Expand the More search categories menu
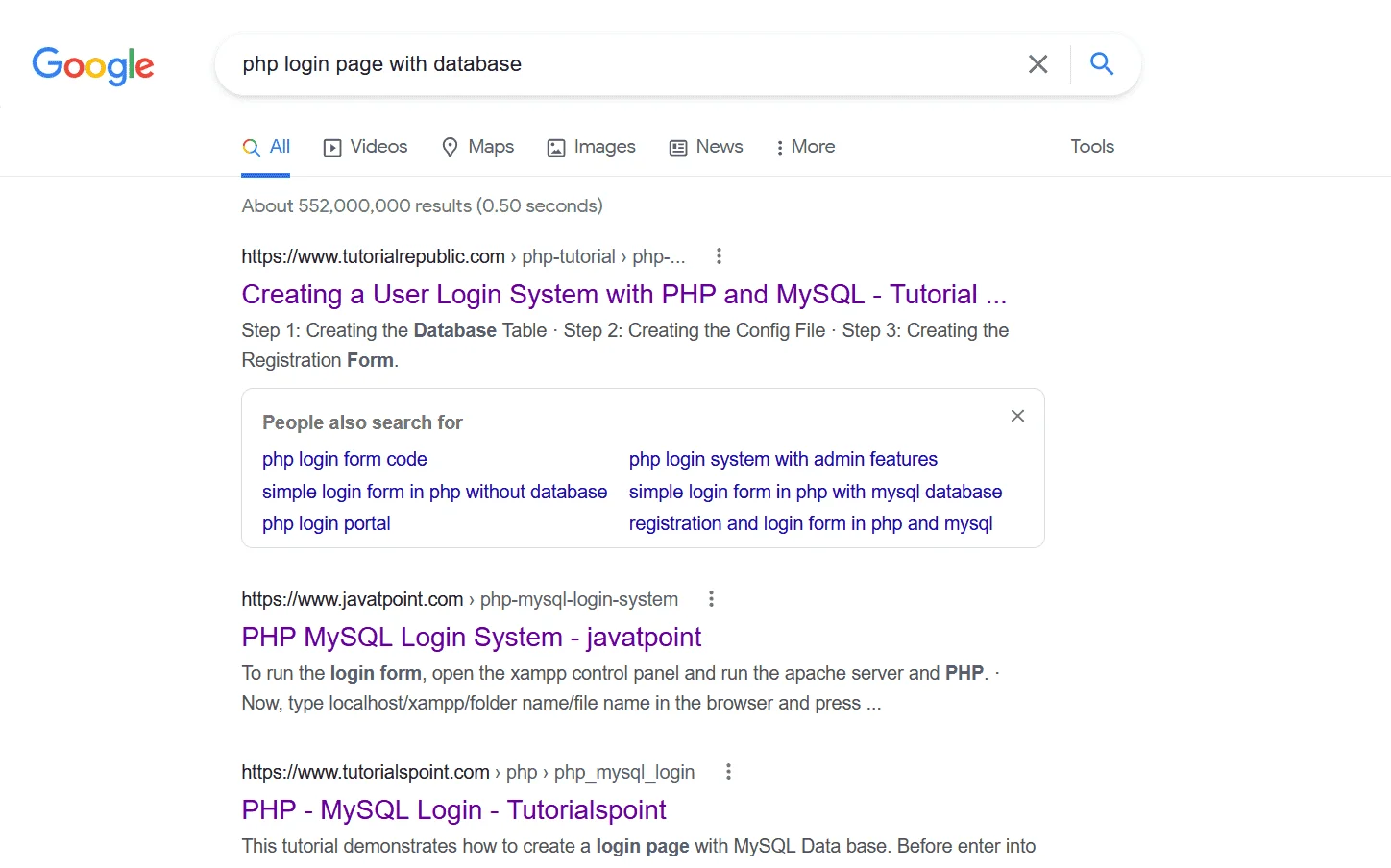Screen dimensions: 1391x868 click(805, 147)
